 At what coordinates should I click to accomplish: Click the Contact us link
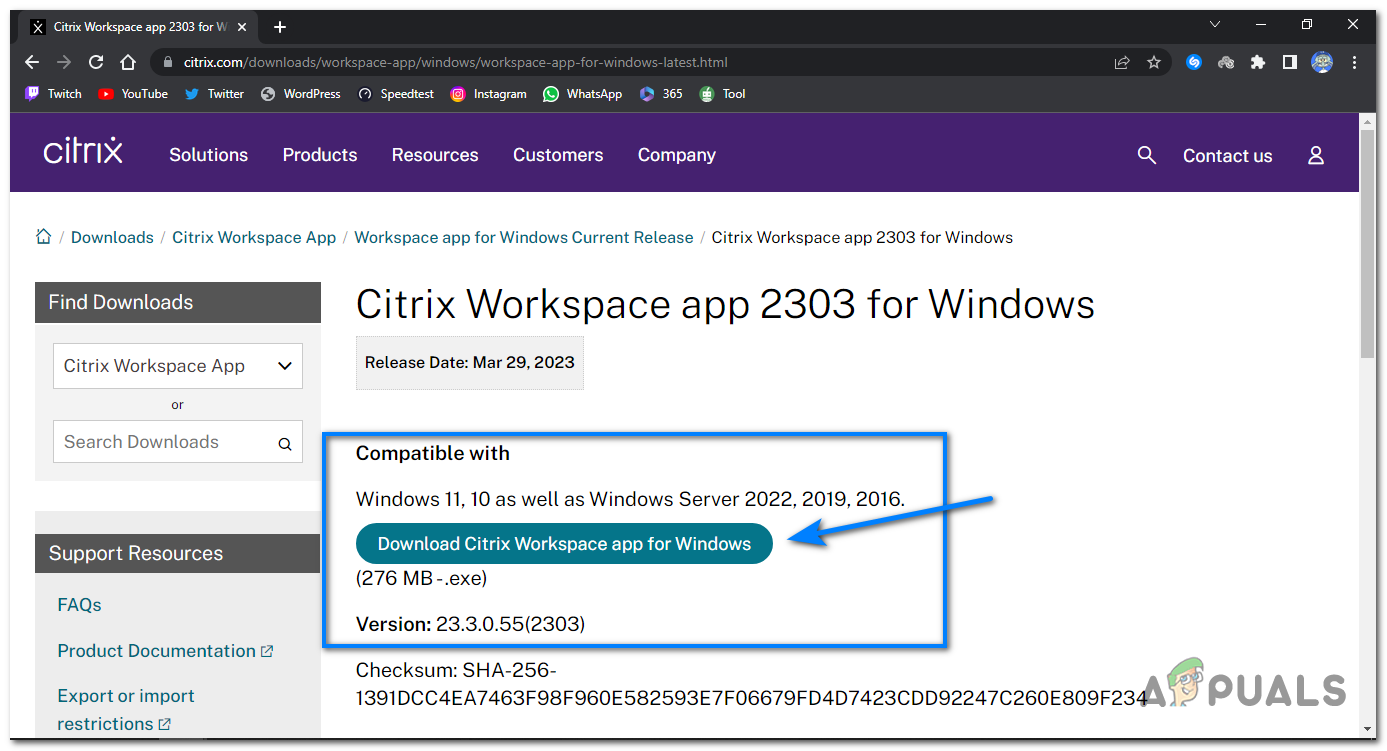(x=1228, y=156)
